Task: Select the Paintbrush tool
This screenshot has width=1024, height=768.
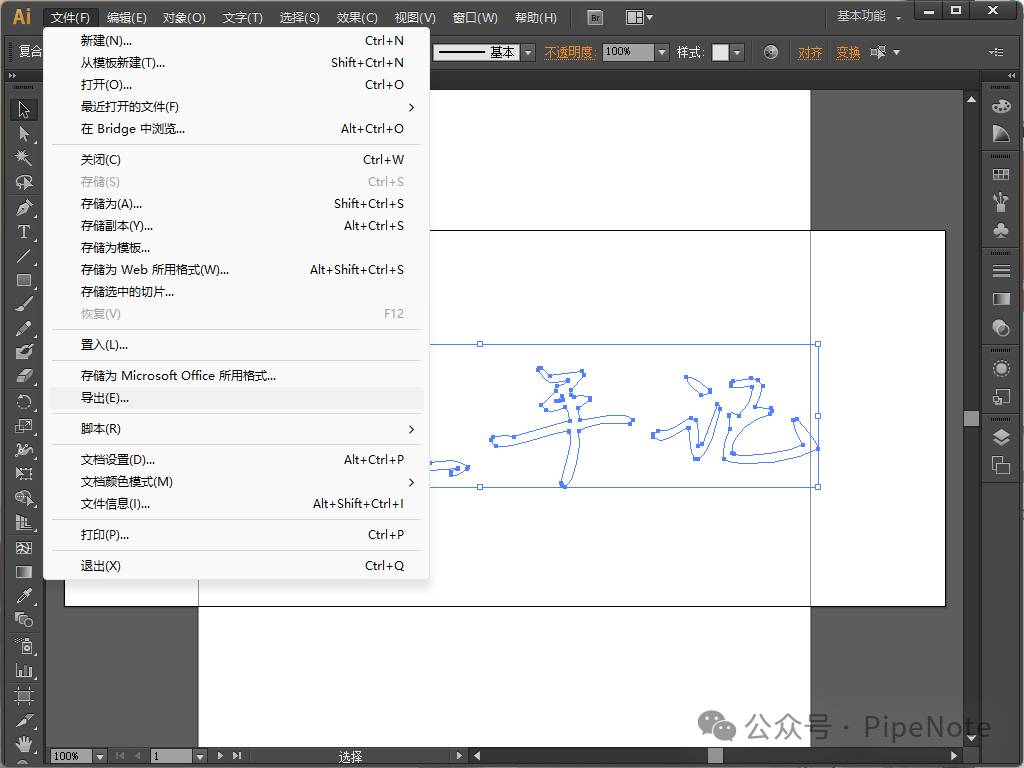Action: [x=24, y=304]
